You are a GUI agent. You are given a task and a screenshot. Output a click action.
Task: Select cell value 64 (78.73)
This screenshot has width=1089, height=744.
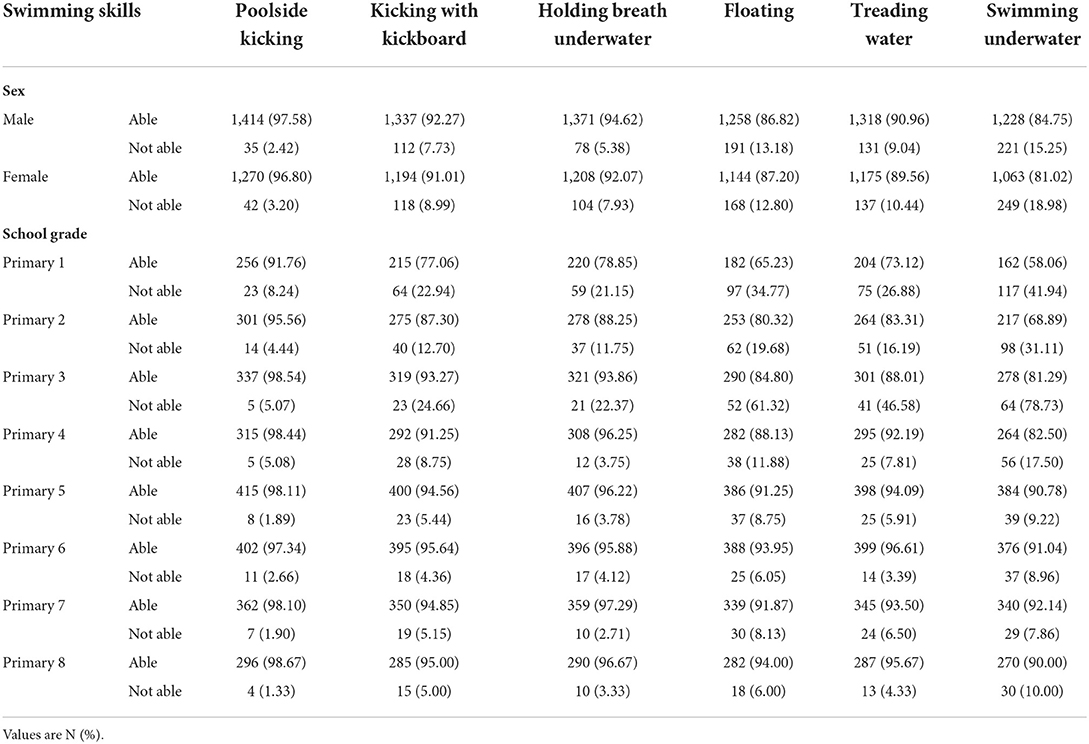(1032, 406)
